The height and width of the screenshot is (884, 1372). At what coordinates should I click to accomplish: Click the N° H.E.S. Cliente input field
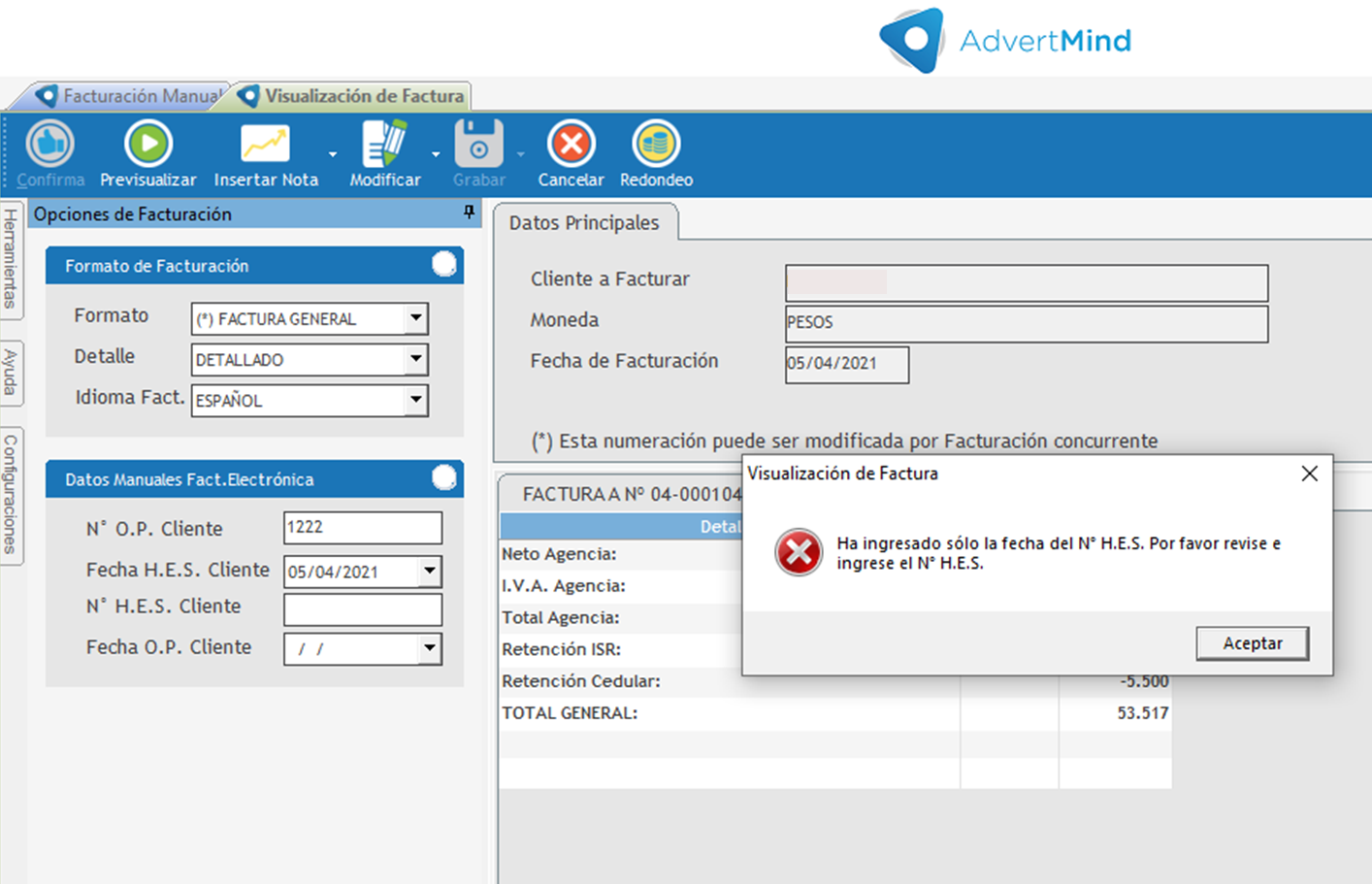tap(362, 609)
